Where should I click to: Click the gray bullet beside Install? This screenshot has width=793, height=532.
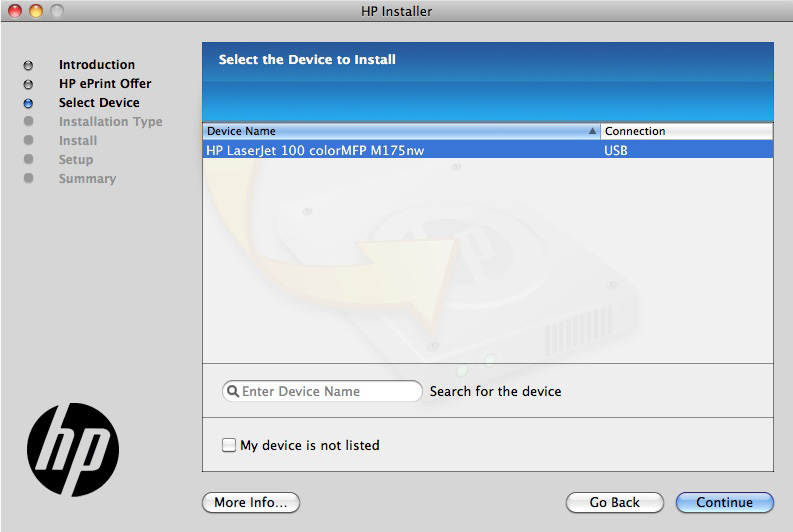point(28,140)
